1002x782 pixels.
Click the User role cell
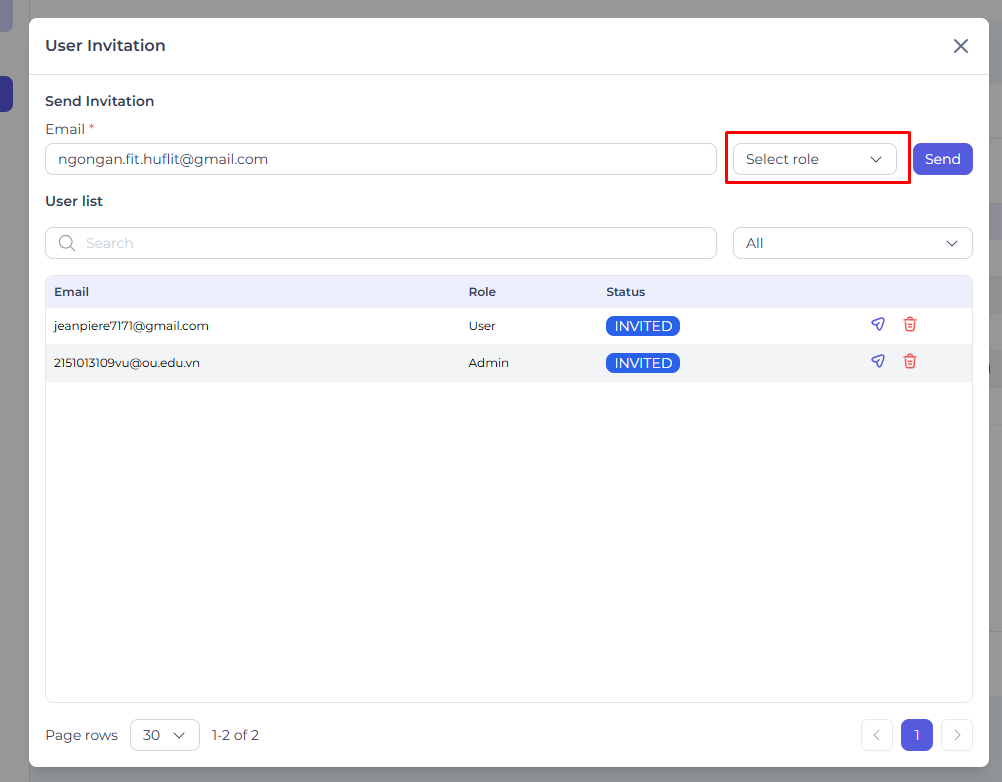tap(481, 326)
